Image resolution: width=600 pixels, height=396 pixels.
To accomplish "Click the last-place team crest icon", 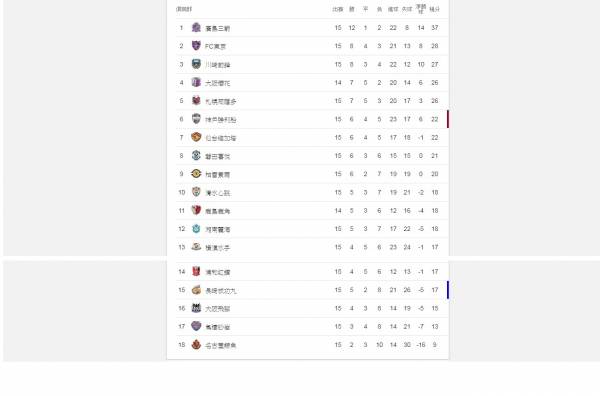I will point(196,344).
